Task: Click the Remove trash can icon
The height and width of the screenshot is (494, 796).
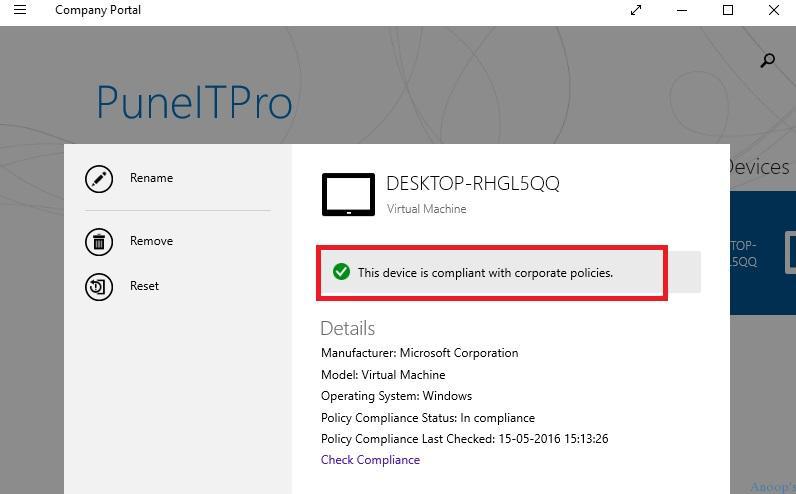Action: tap(98, 242)
